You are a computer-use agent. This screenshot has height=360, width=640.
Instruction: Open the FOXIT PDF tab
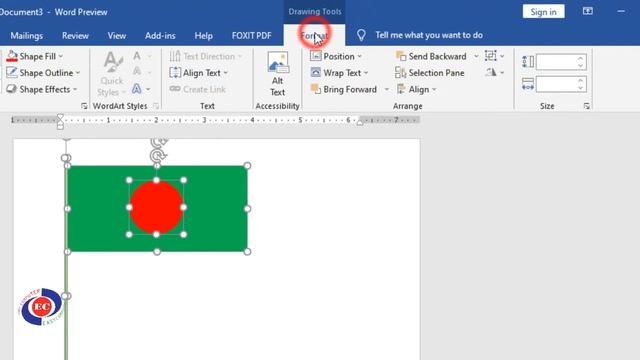(251, 36)
